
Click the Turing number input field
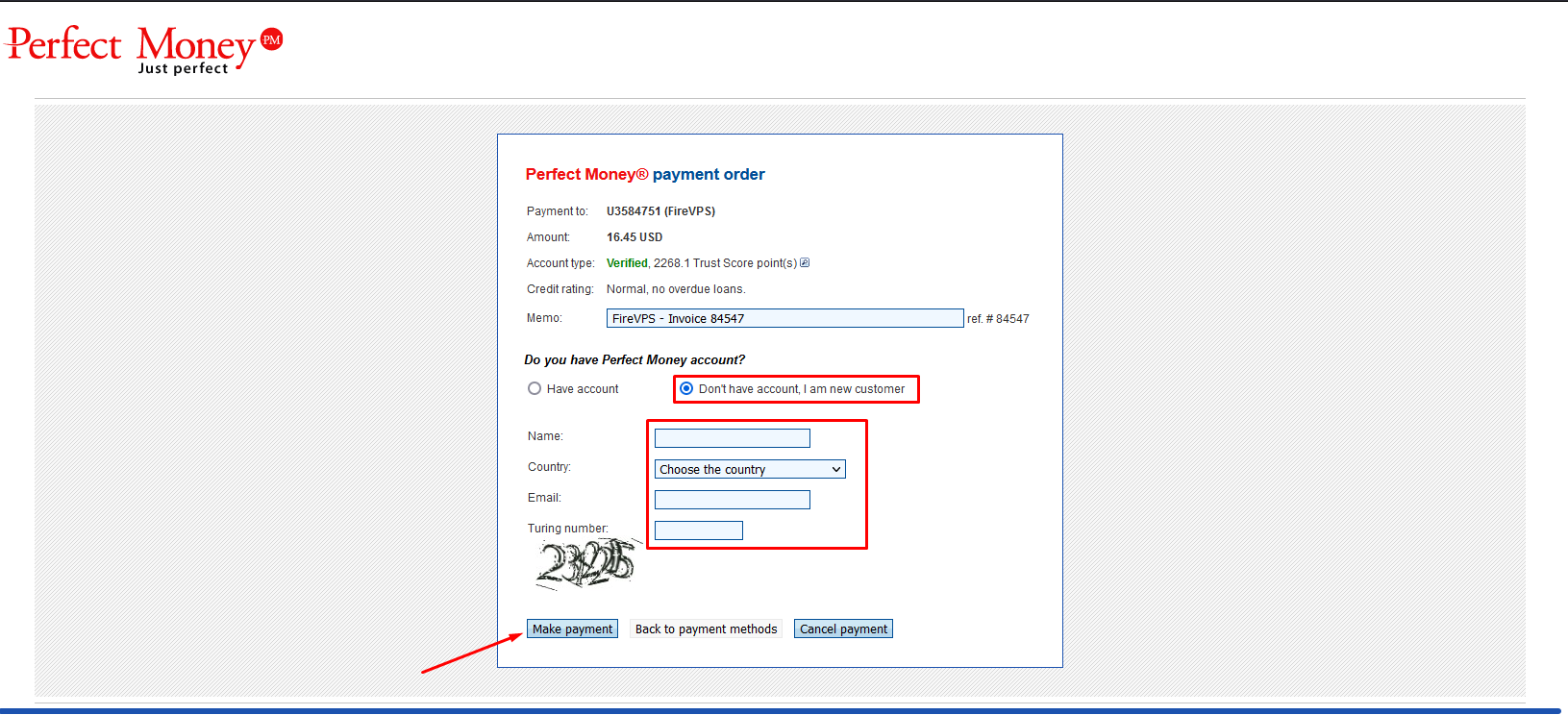(x=699, y=530)
